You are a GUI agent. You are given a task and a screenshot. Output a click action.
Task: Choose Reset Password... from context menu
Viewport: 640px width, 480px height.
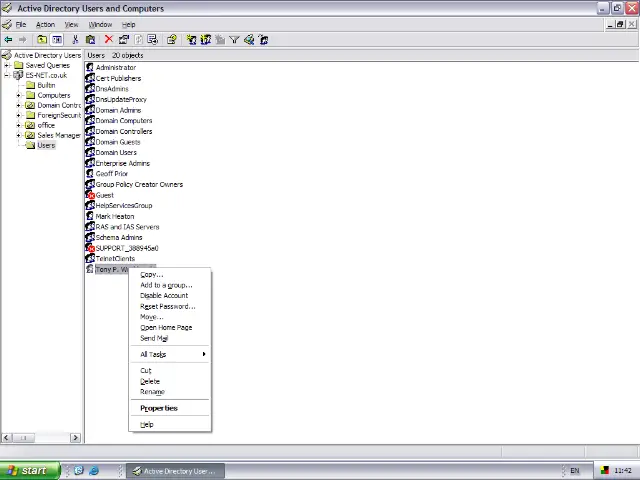[x=170, y=306]
